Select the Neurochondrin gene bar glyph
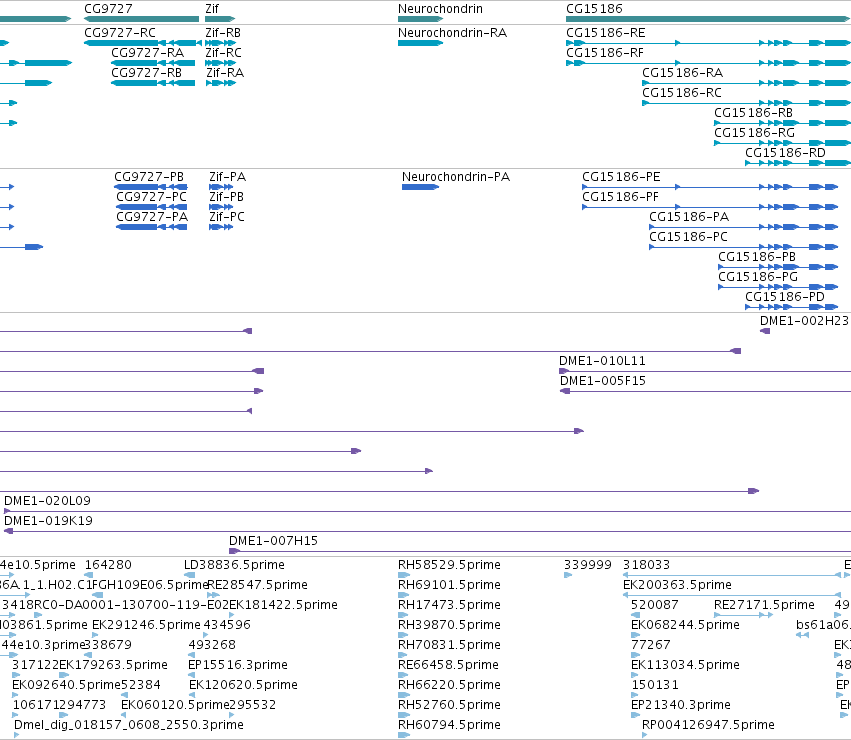This screenshot has width=851, height=740. pos(421,19)
